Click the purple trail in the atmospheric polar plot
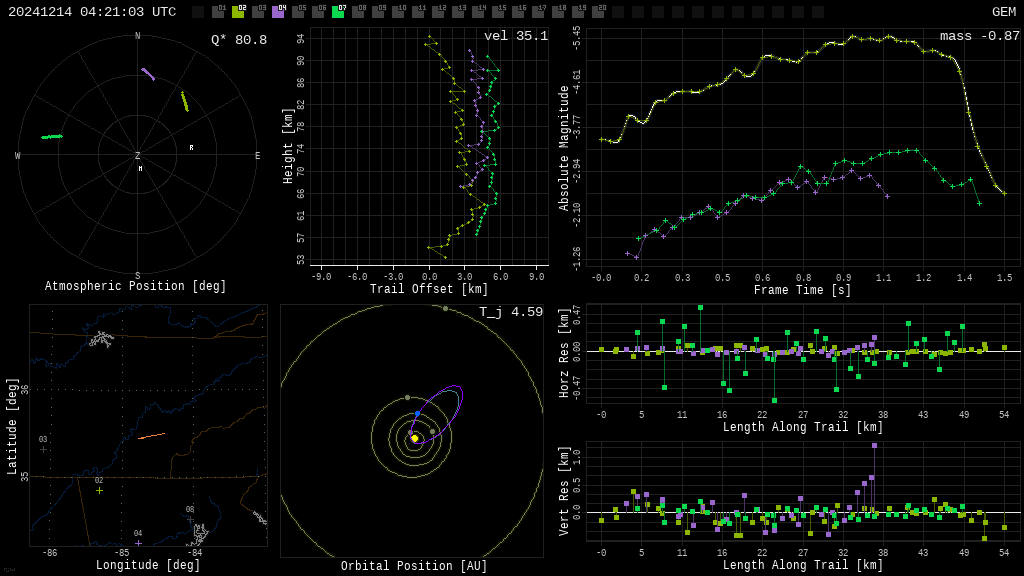 click(x=148, y=74)
